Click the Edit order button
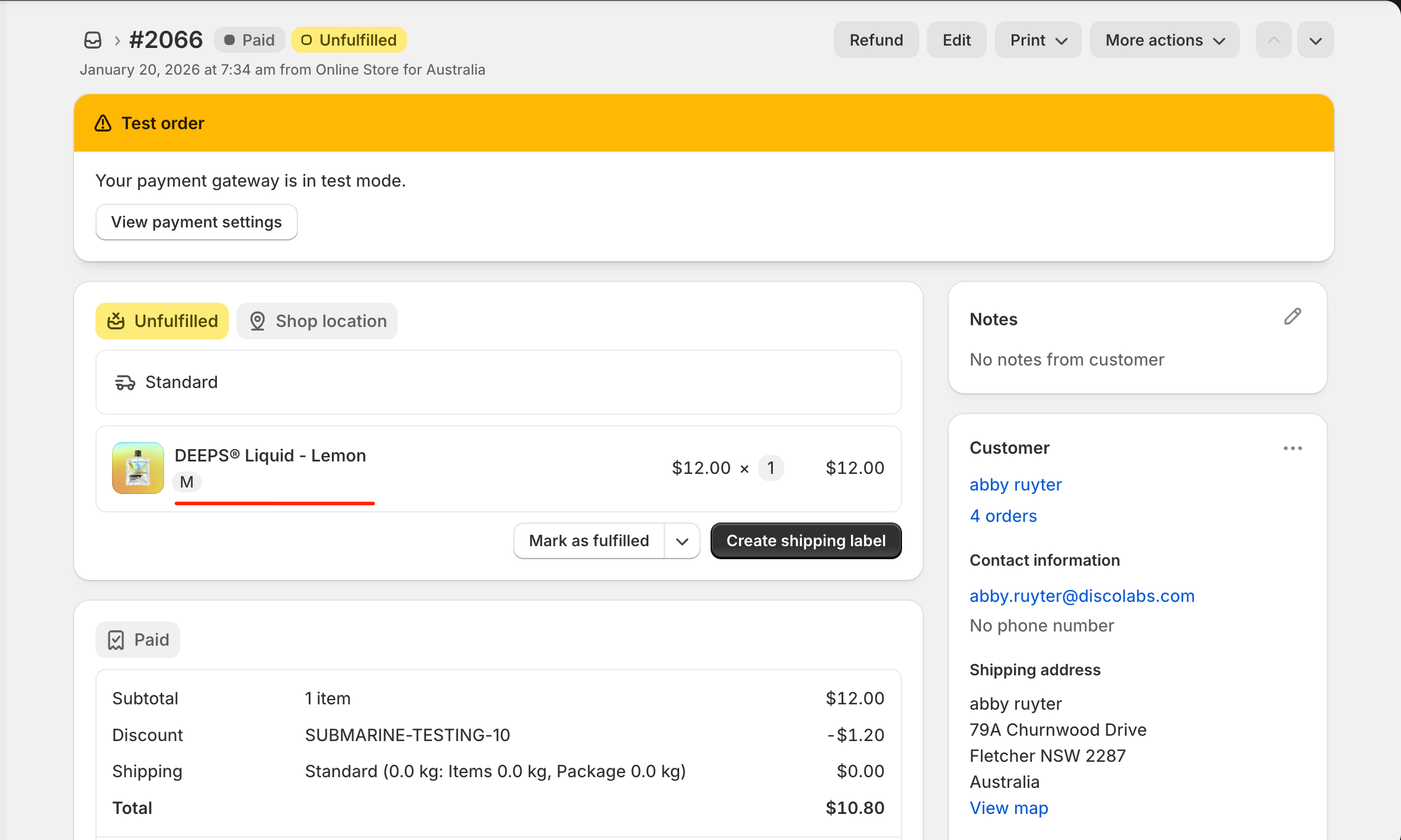This screenshot has height=840, width=1401. tap(957, 40)
